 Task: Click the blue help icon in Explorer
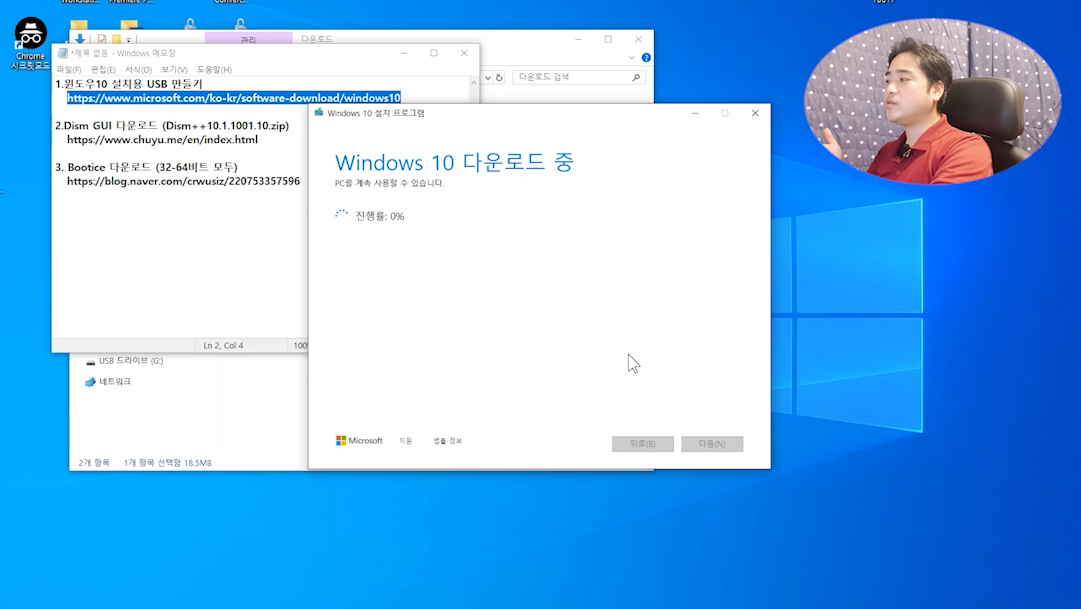(x=646, y=58)
